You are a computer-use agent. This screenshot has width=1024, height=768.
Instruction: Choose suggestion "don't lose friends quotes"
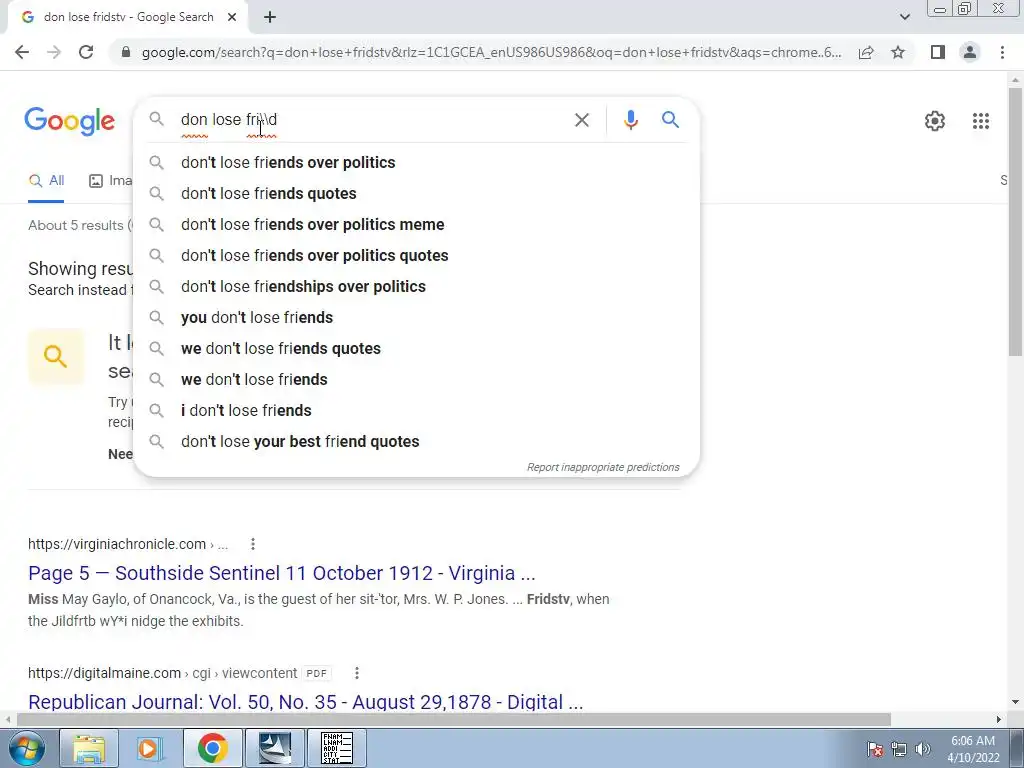[x=268, y=193]
